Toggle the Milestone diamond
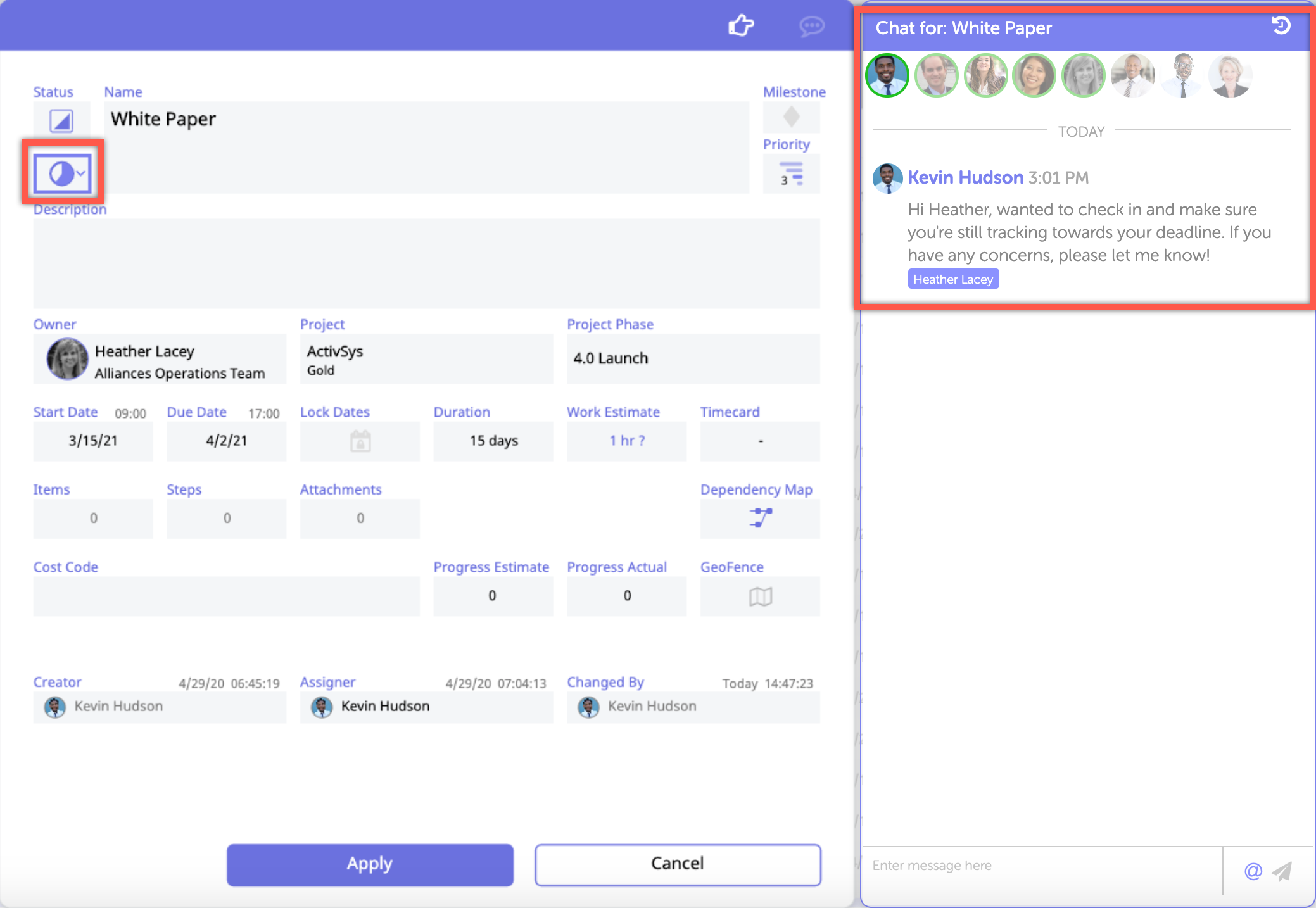The width and height of the screenshot is (1316, 908). pos(791,117)
